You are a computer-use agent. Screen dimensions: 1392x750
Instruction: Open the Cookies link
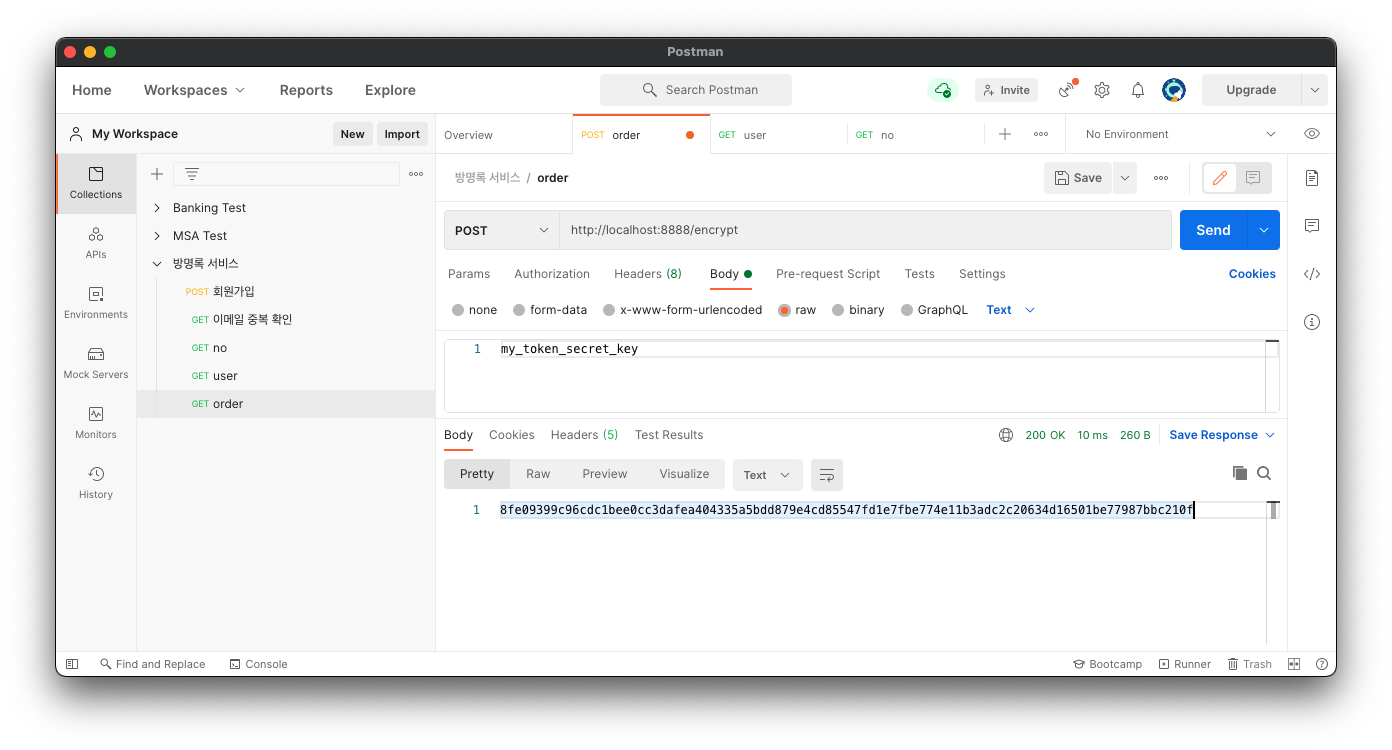(1252, 274)
